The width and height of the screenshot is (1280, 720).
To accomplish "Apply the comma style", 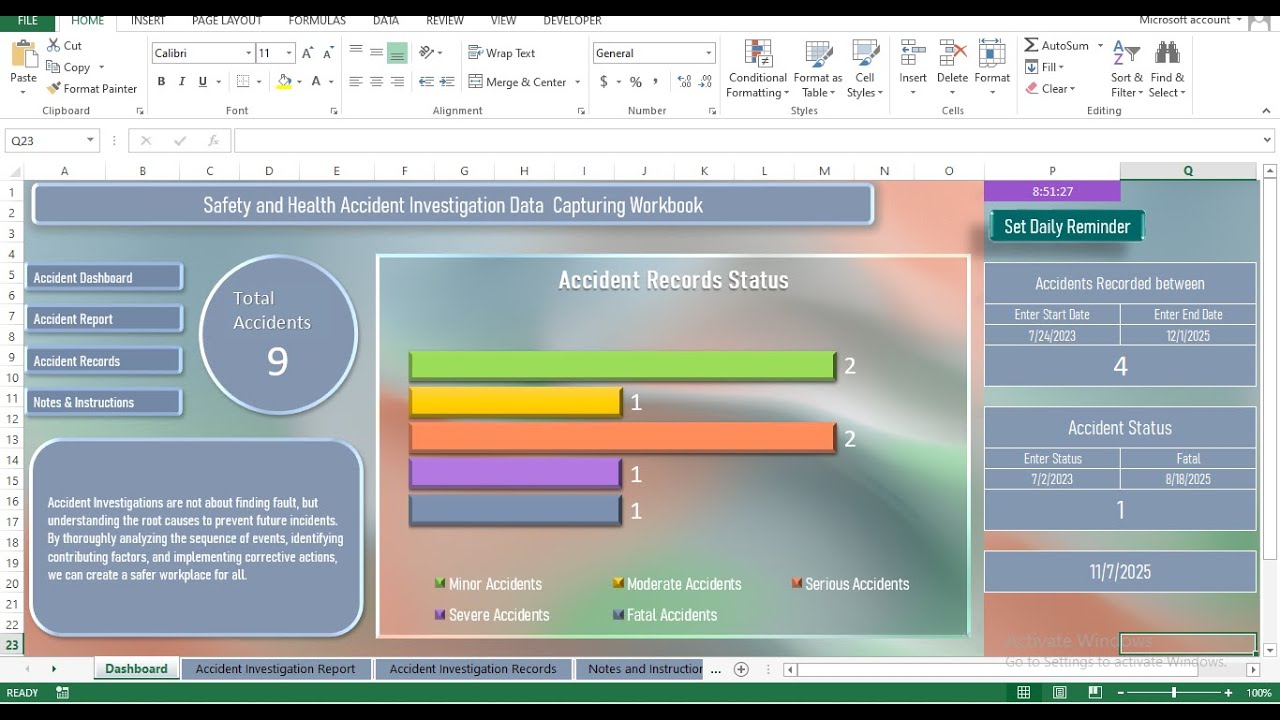I will (656, 82).
